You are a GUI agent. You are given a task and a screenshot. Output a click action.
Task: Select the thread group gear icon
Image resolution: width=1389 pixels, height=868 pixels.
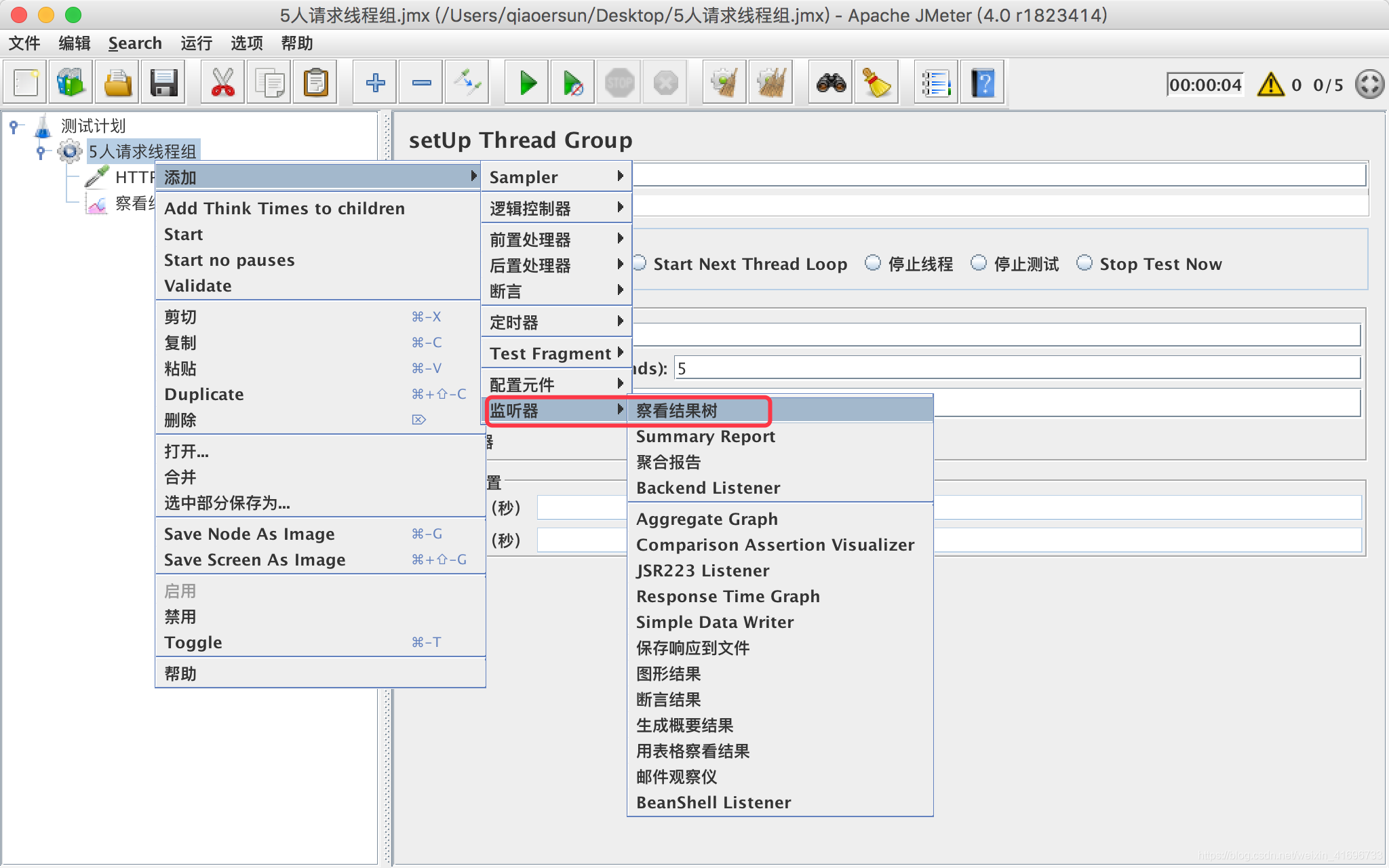(69, 151)
